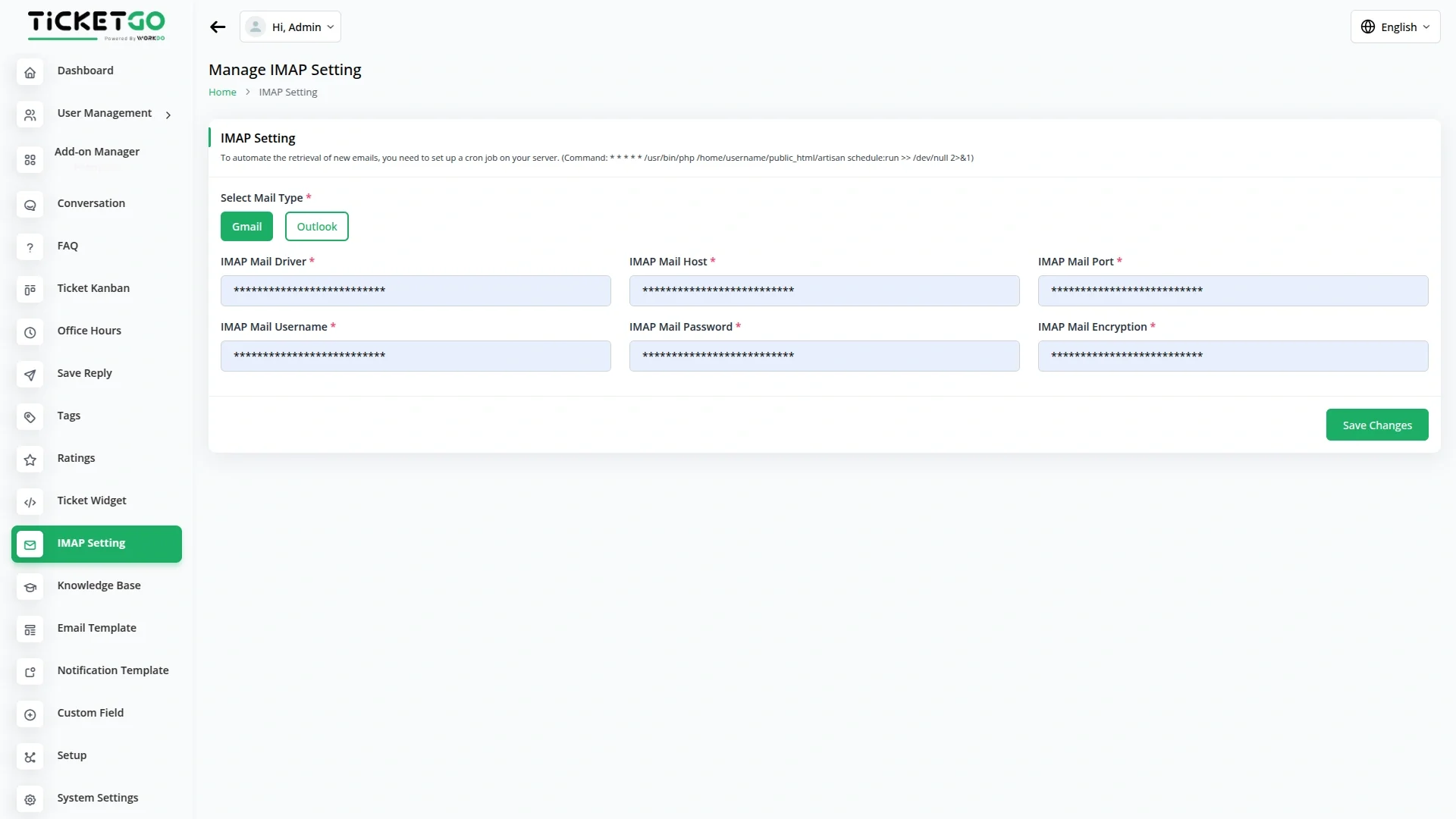Focus the IMAP Mail Password field

(824, 356)
